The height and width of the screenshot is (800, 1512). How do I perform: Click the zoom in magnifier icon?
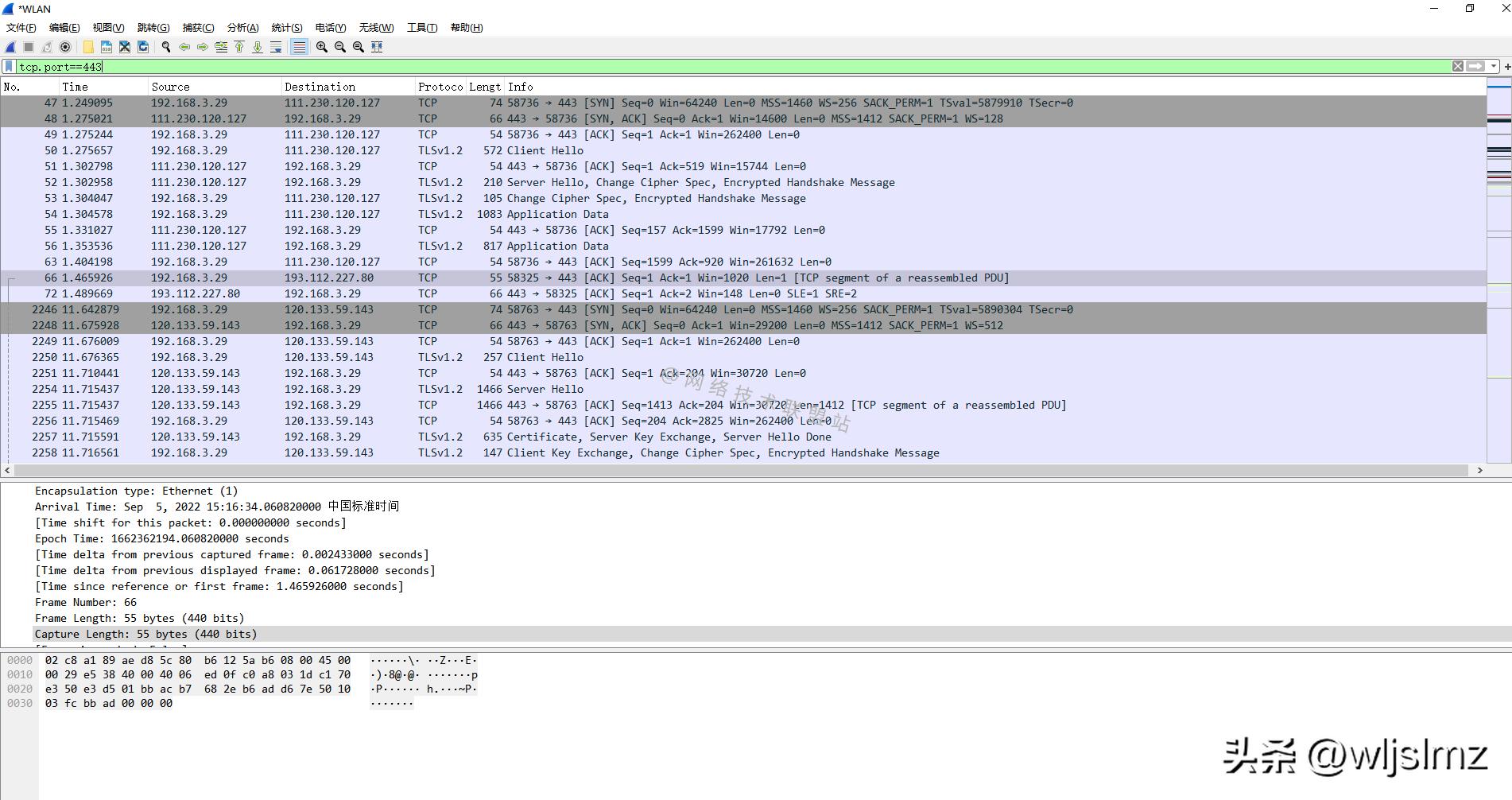click(322, 47)
